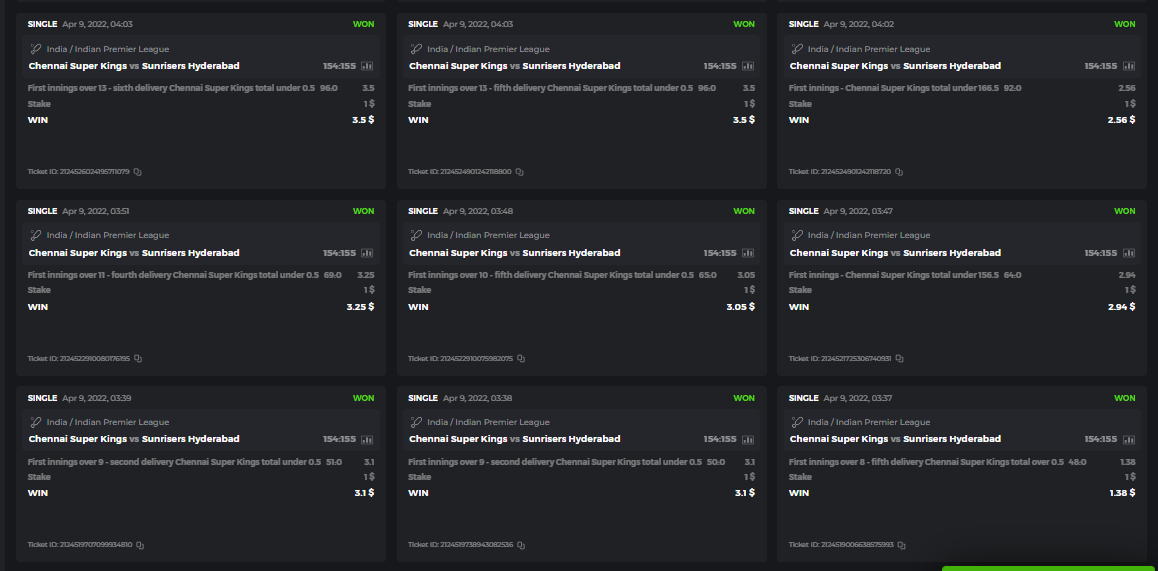The width and height of the screenshot is (1158, 571).
Task: Click WON status on the 03:48 bet
Action: [x=744, y=211]
